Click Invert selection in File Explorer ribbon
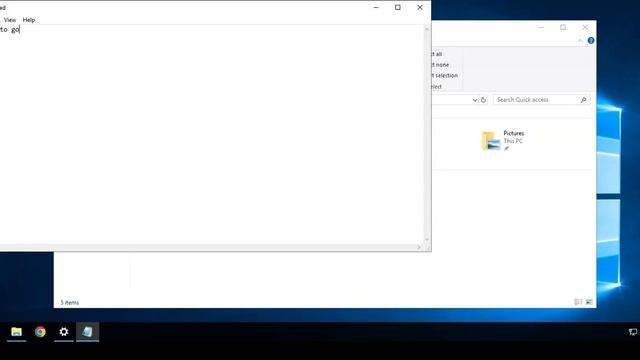Screen dimensions: 640x360 click(444, 76)
